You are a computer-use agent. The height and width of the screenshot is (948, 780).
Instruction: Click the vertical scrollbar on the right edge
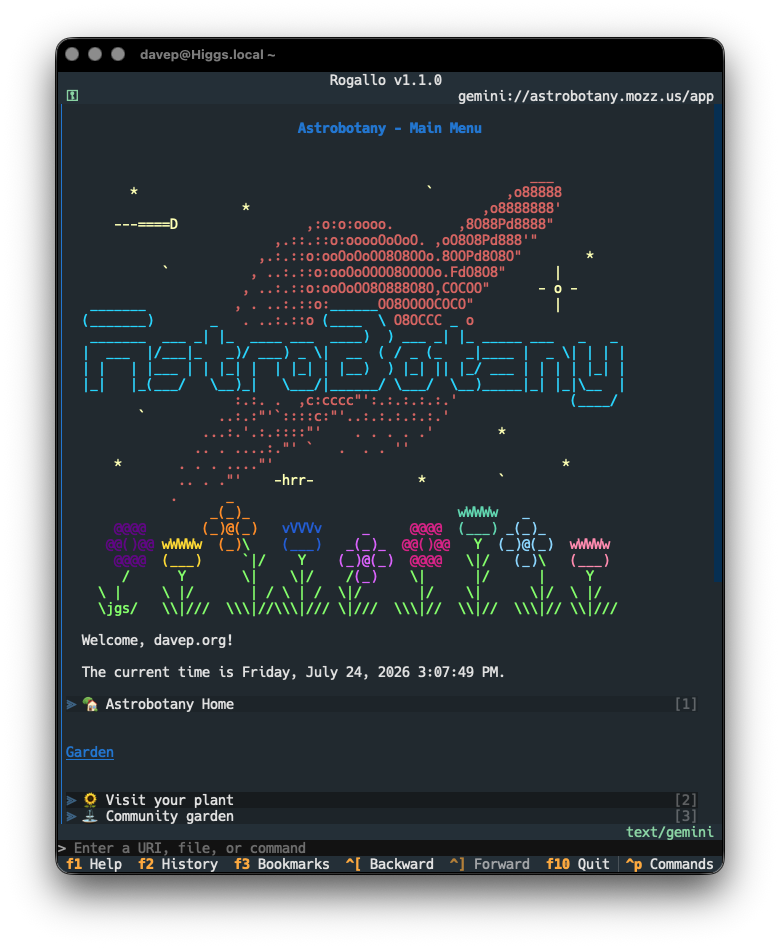pos(718,343)
